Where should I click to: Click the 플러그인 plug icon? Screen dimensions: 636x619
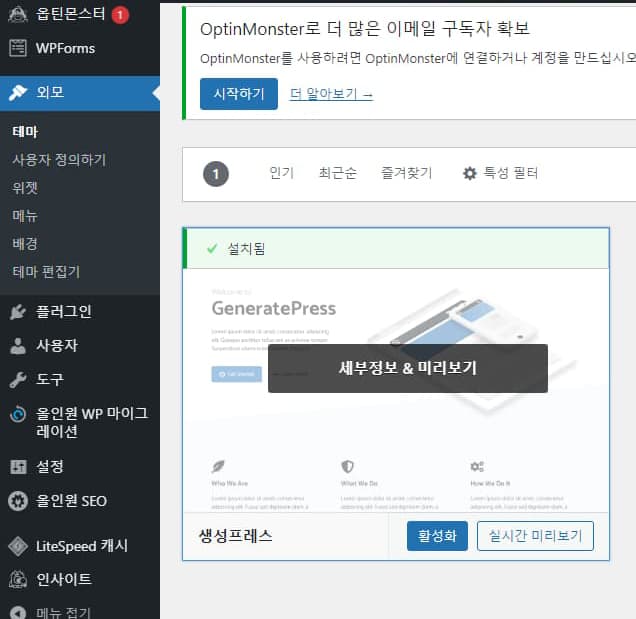[x=18, y=312]
